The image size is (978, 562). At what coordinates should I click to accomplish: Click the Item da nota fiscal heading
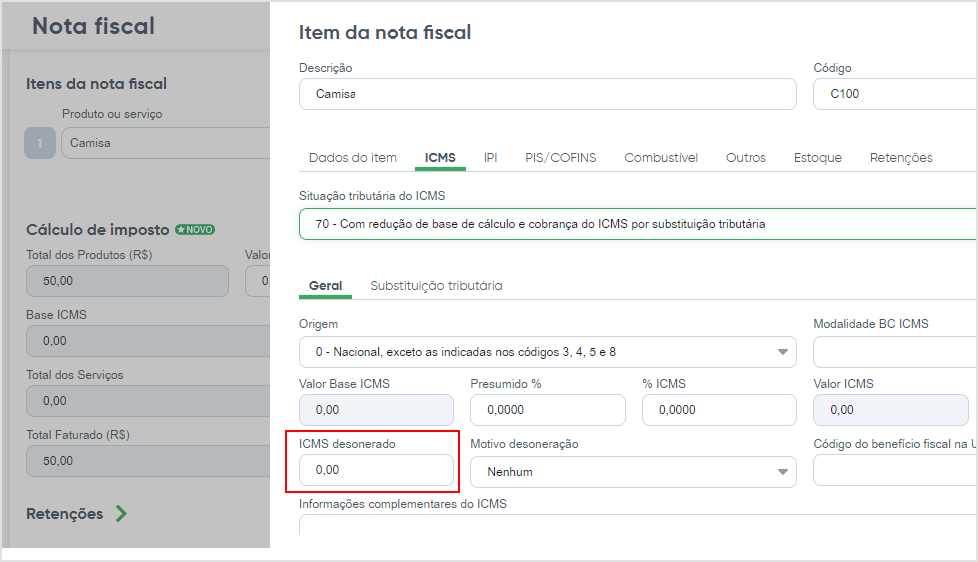pos(385,32)
